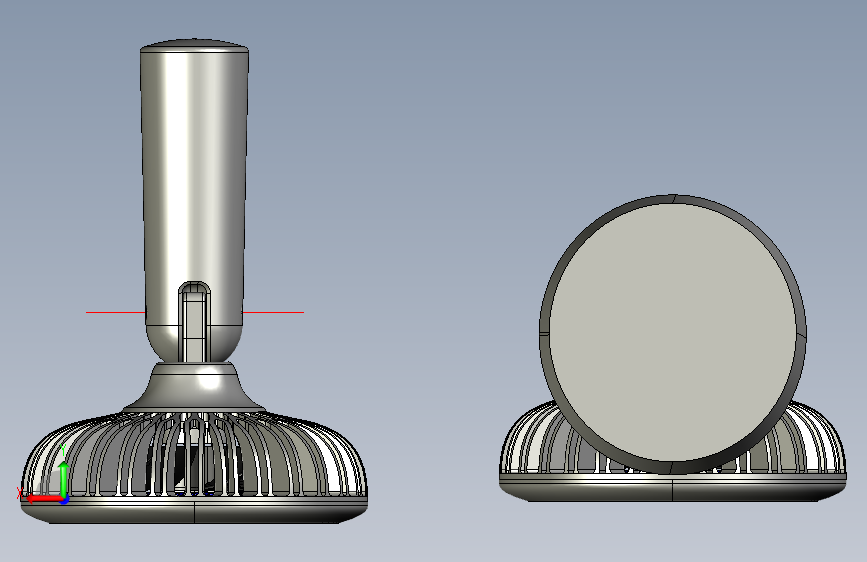Click the blue origin dot of the triad
The width and height of the screenshot is (867, 562).
click(65, 501)
